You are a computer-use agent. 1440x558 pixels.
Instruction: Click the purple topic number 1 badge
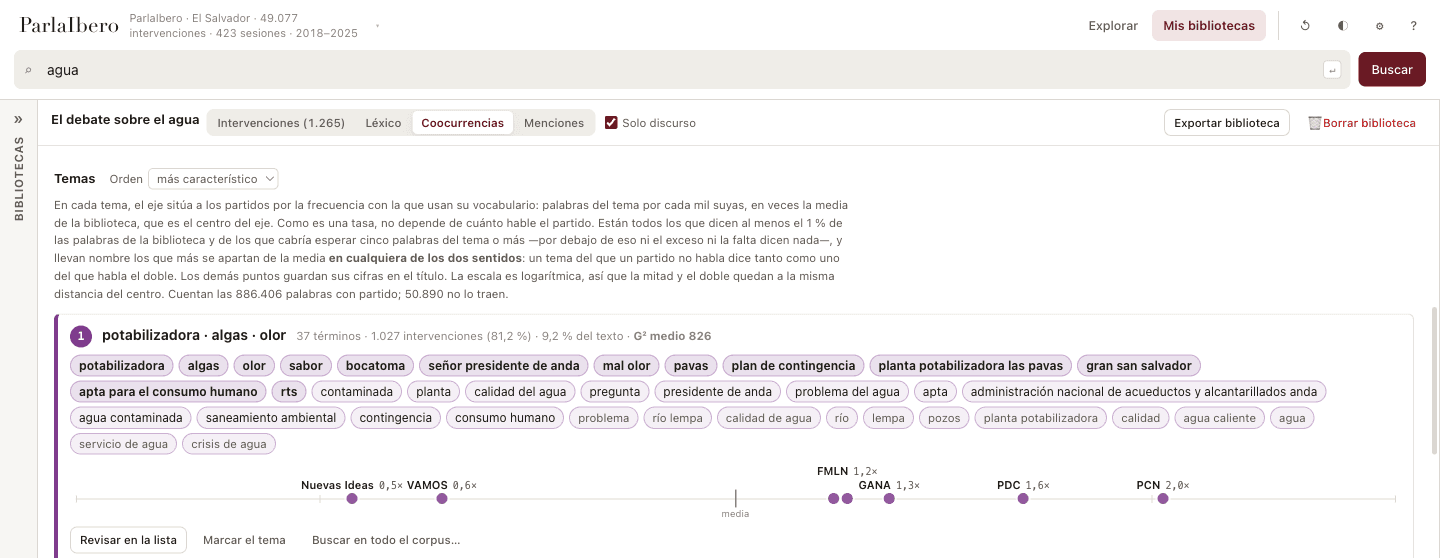click(81, 336)
